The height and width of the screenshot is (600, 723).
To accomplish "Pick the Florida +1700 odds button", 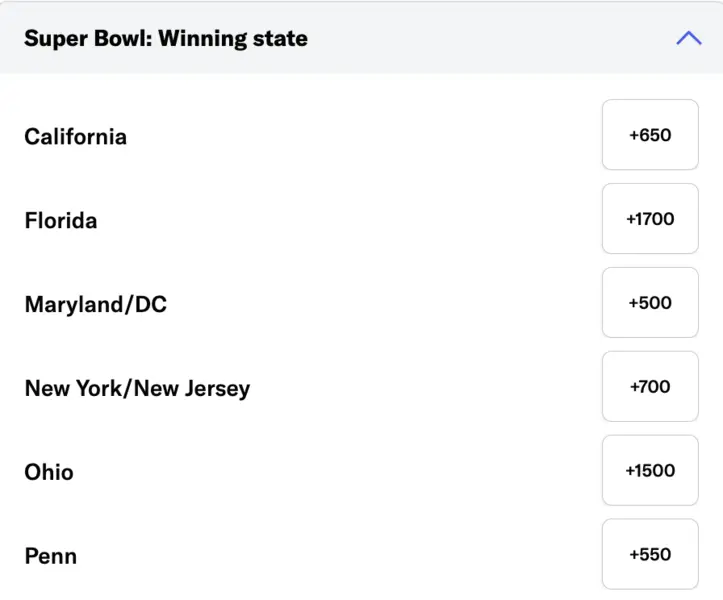I will point(650,219).
